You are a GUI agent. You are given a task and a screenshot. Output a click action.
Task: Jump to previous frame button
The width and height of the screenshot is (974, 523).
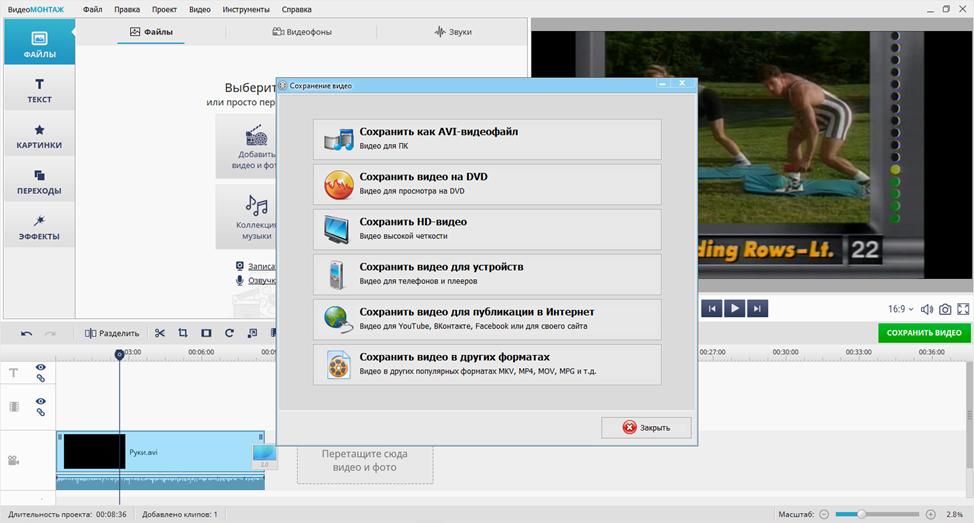[712, 308]
